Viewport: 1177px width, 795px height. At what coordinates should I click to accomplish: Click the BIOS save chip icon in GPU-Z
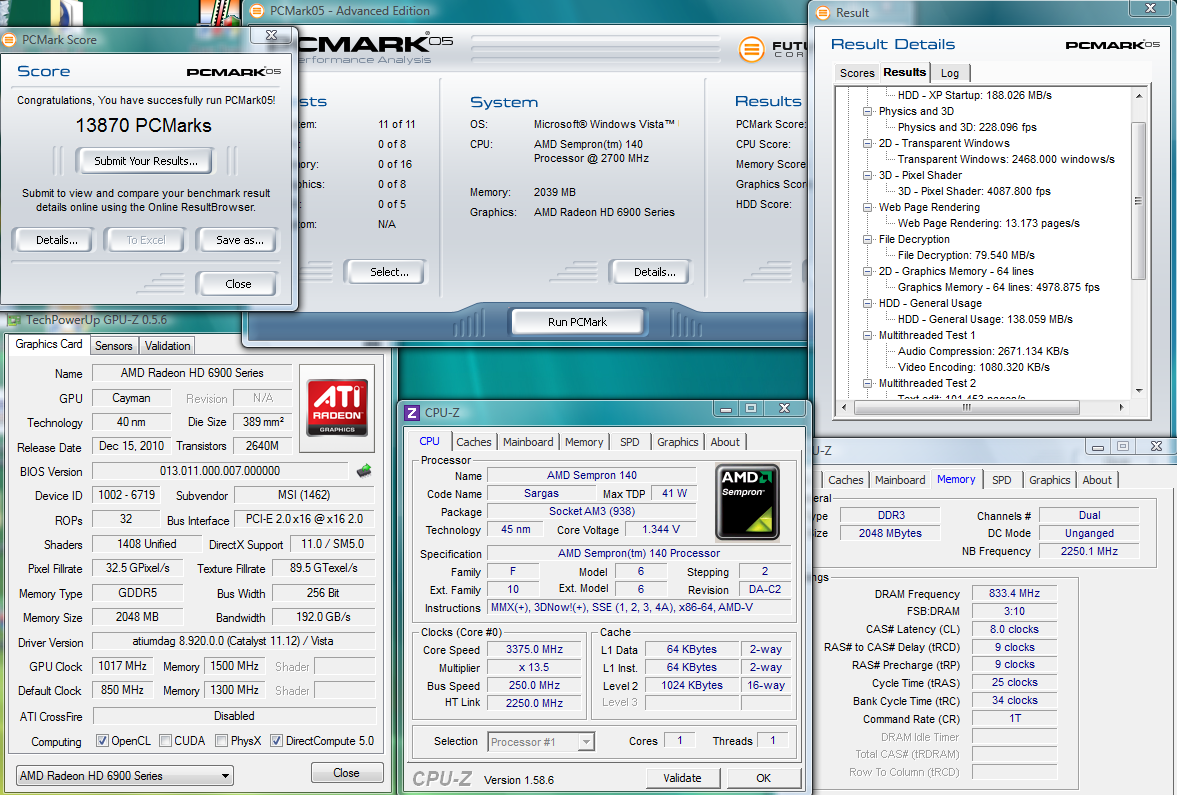click(x=363, y=471)
